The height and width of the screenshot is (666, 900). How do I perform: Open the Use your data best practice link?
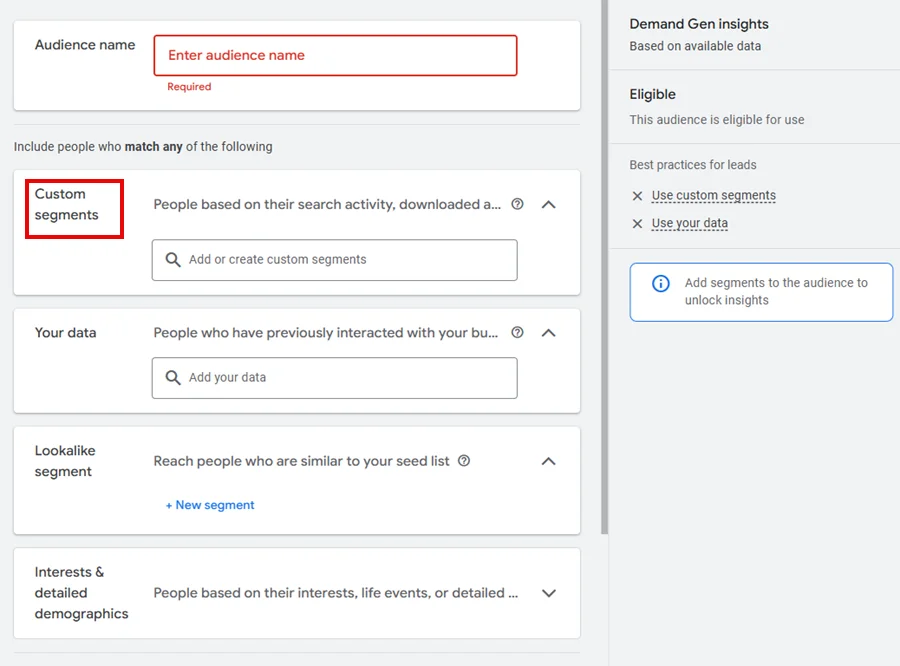tap(689, 224)
